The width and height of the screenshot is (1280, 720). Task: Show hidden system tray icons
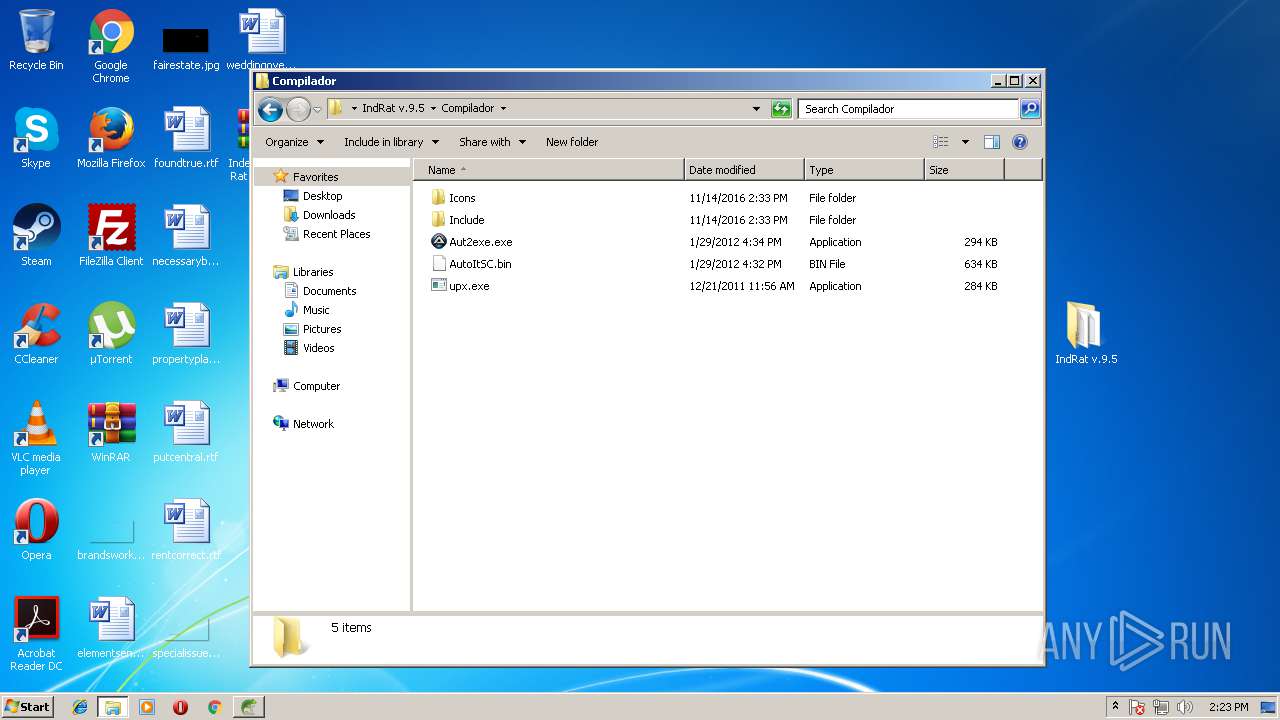(1115, 707)
